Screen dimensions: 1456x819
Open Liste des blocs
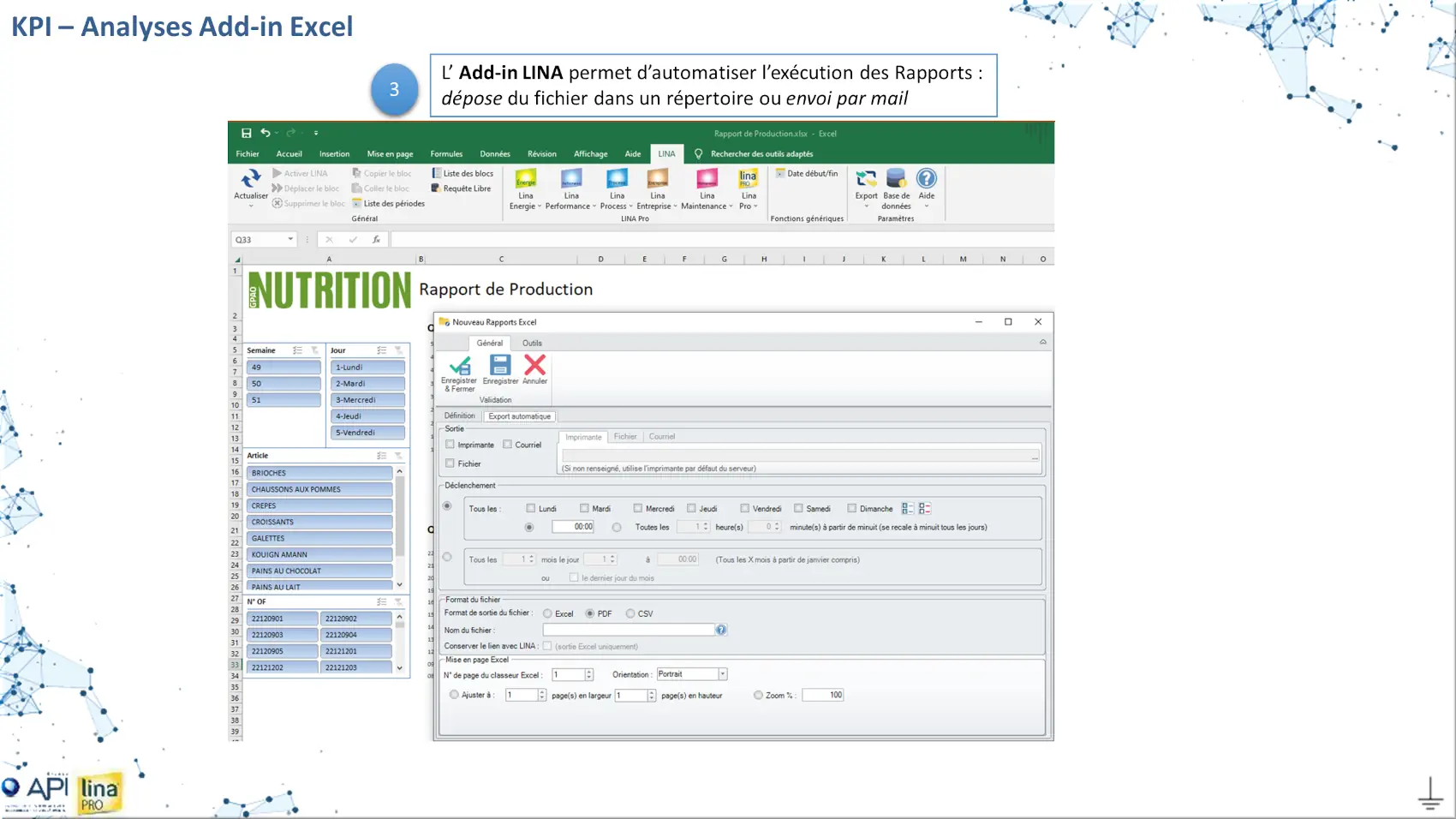[x=462, y=173]
